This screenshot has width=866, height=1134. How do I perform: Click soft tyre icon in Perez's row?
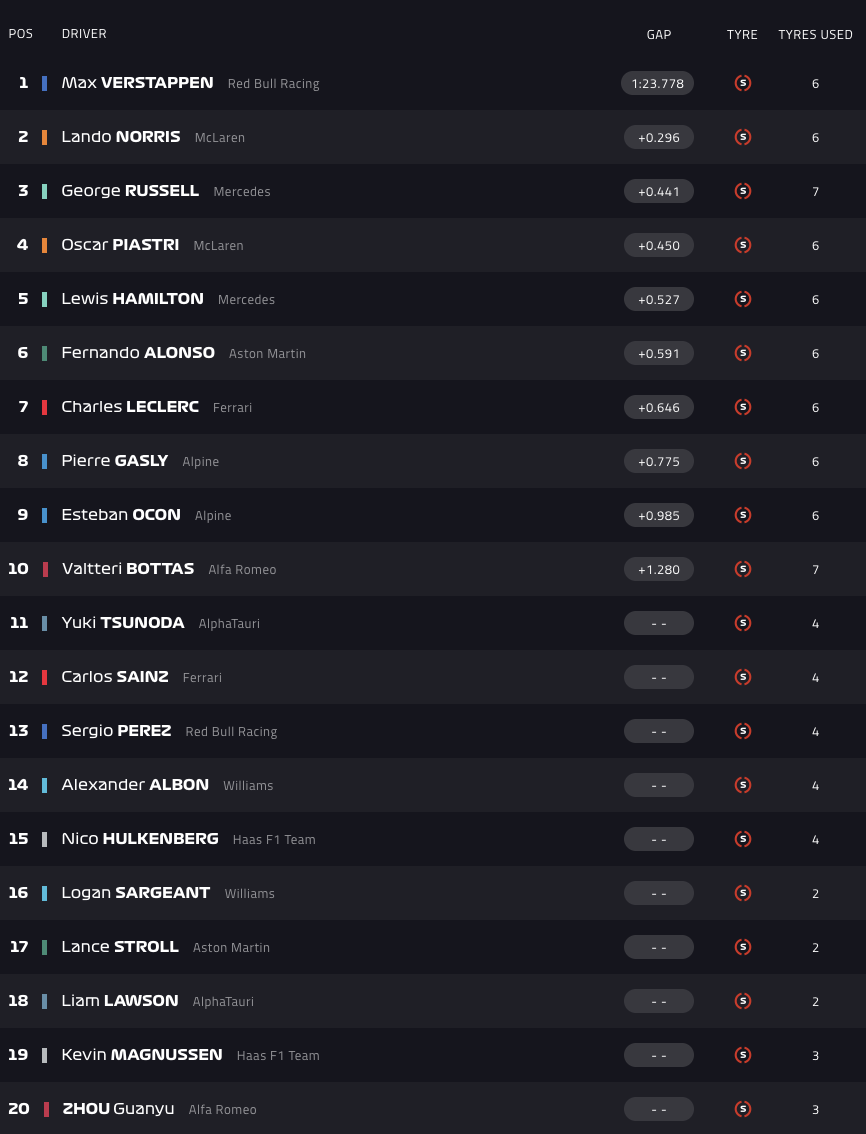(742, 731)
